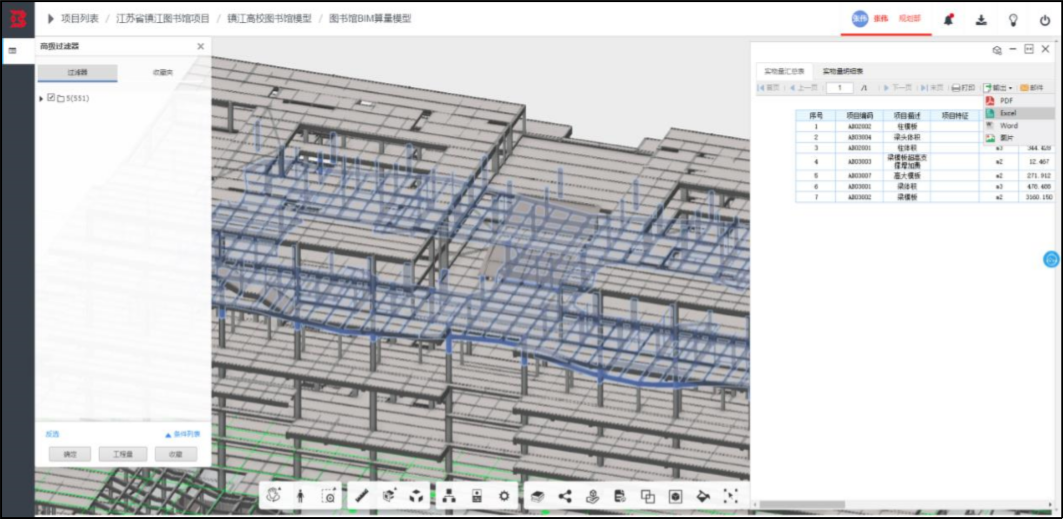1063x519 pixels.
Task: Click the cube search icon in report panel
Action: (997, 49)
